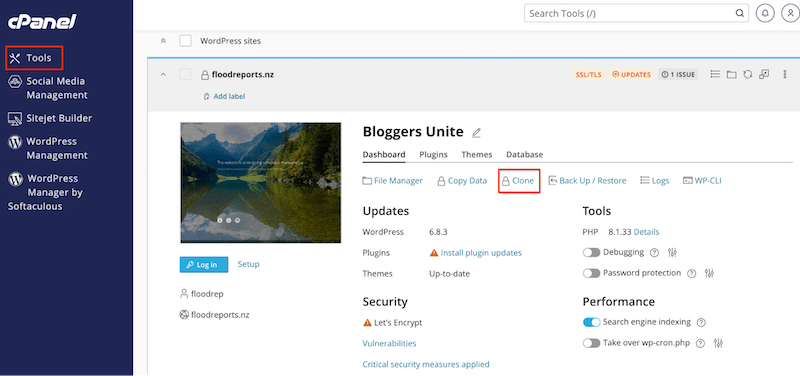Collapse all sites with the double chevron
800x376 pixels.
(x=163, y=41)
